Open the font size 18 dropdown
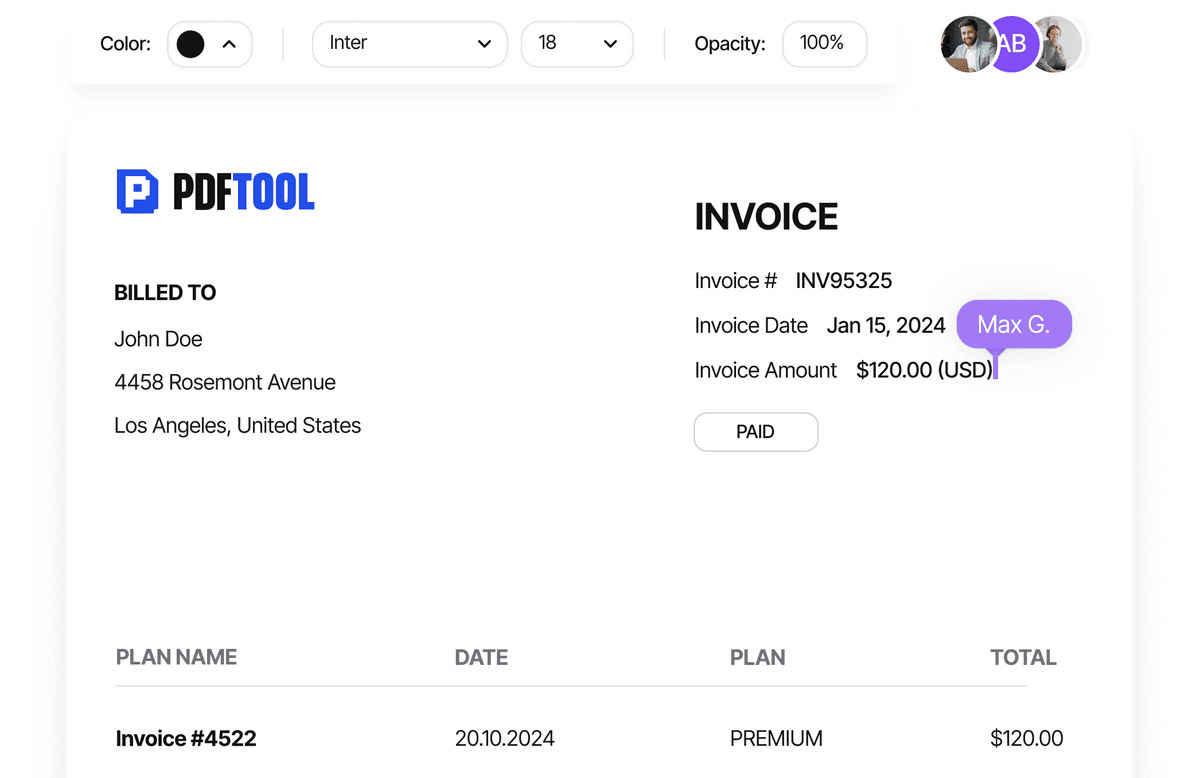Image resolution: width=1200 pixels, height=778 pixels. coord(577,44)
